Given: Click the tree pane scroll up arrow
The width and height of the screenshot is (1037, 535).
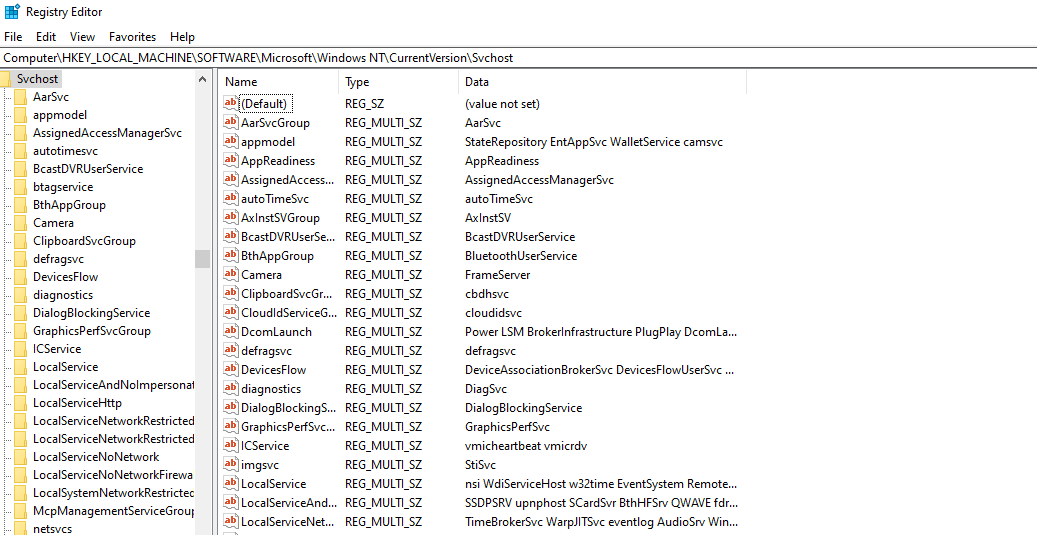Looking at the screenshot, I should tap(202, 79).
